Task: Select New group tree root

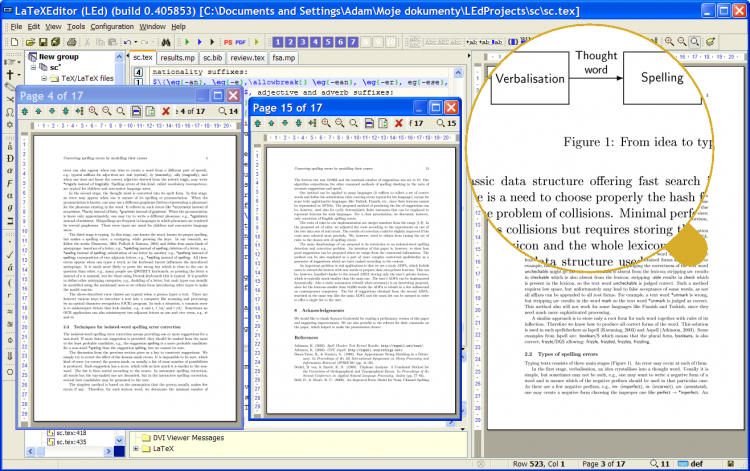Action: coord(58,56)
